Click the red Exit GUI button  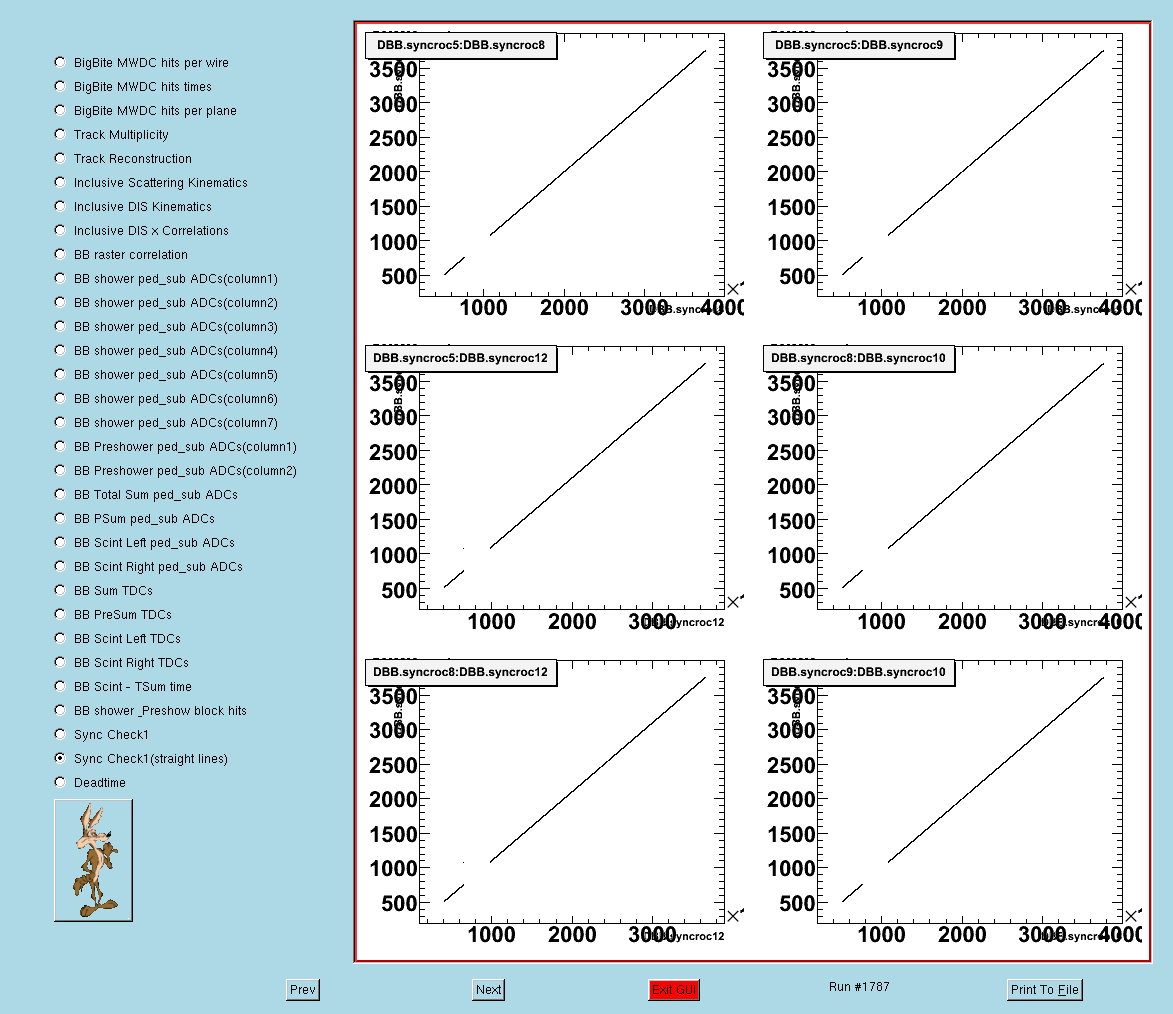coord(674,989)
